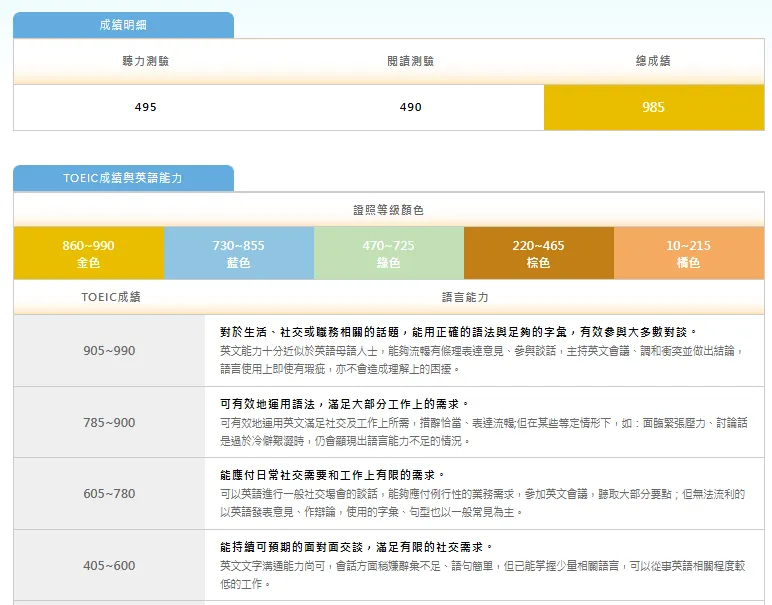Click the blue 730~855 藍色 swatch
The height and width of the screenshot is (605, 772).
239,253
